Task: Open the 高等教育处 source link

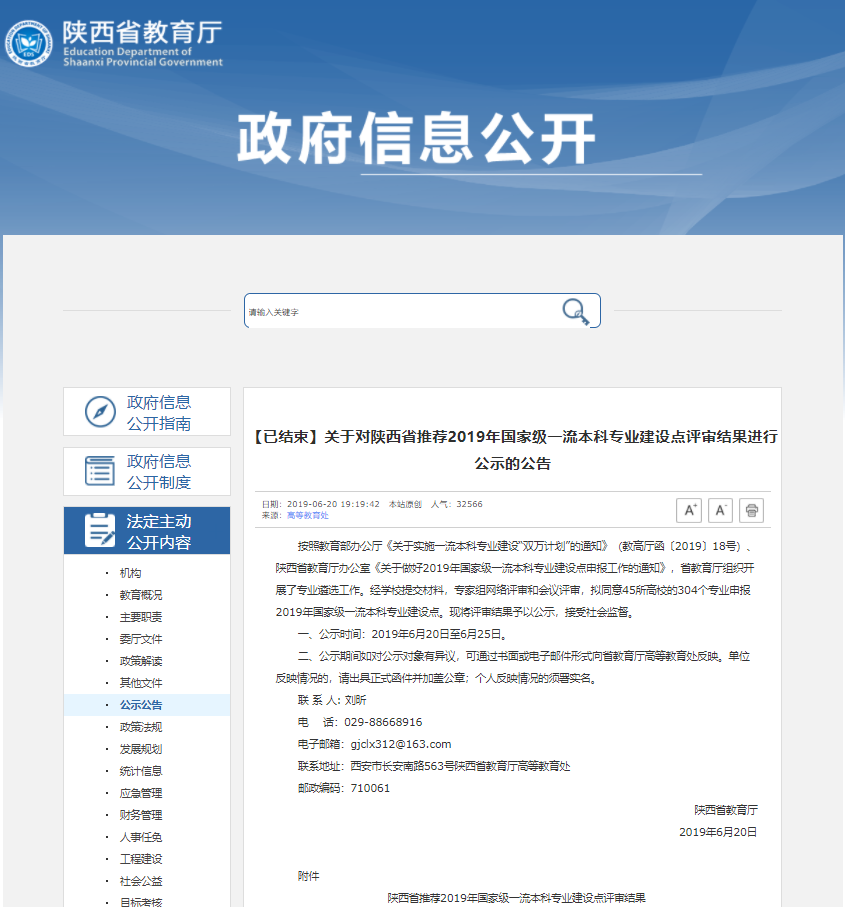Action: 307,515
